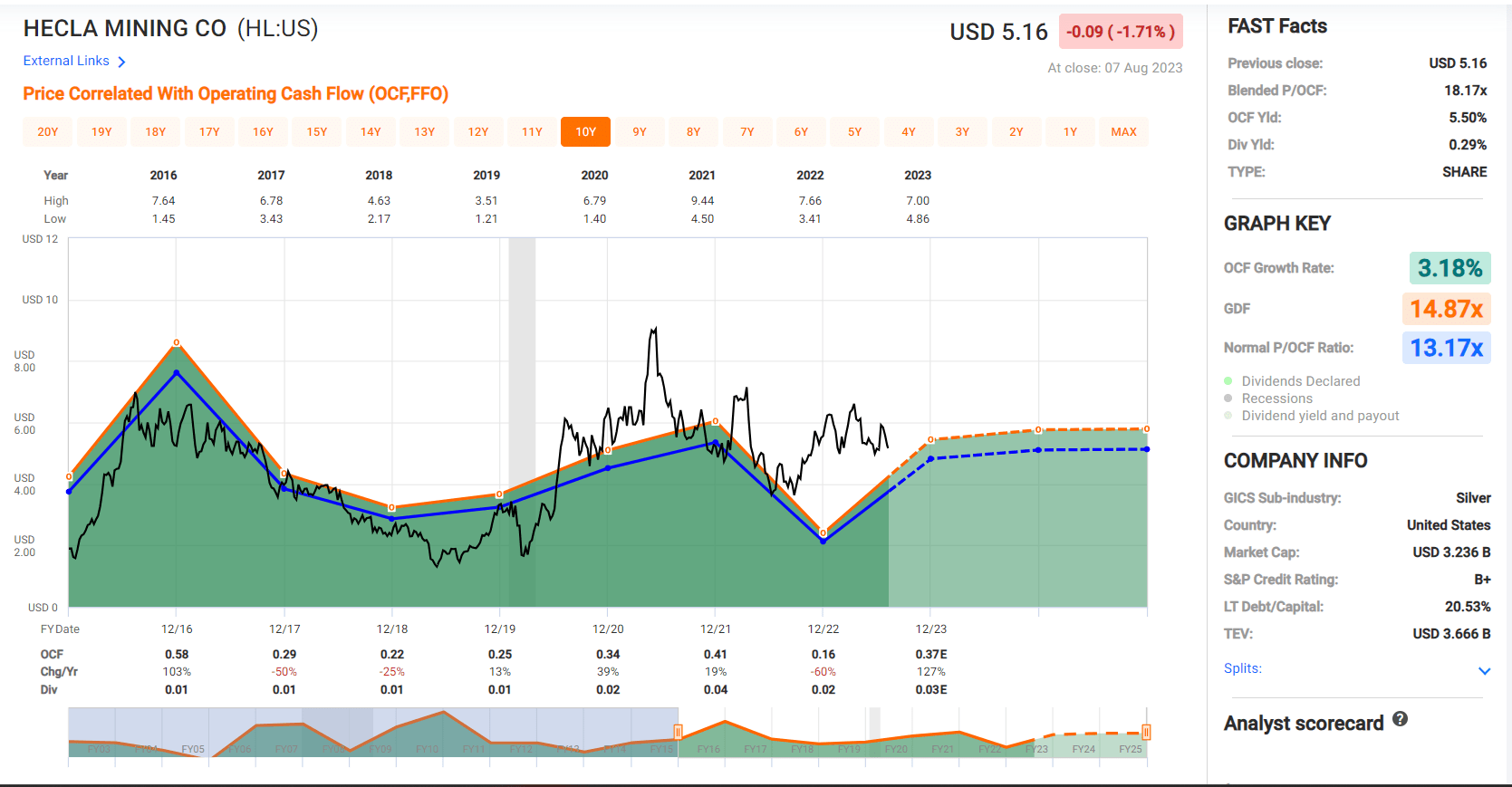Select the 18Y time range tab
Viewport: 1512px width, 787px height.
click(156, 132)
